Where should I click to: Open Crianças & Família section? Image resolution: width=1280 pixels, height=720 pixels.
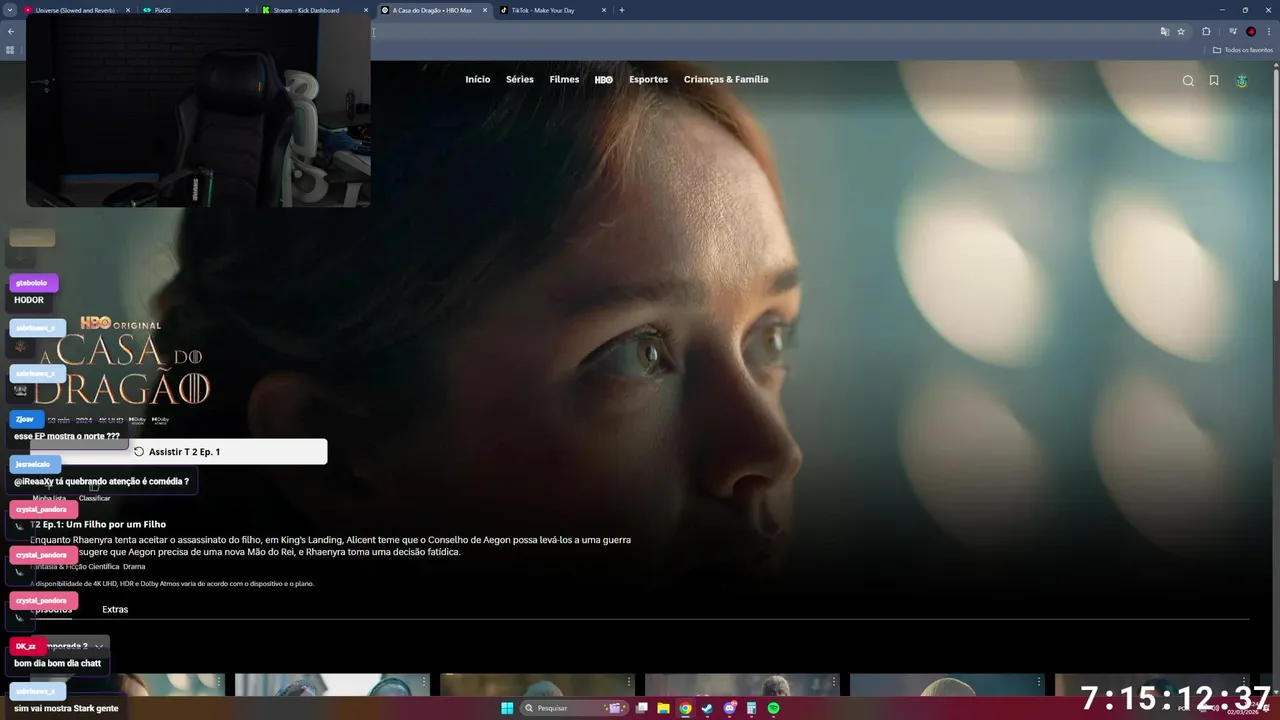(x=726, y=79)
